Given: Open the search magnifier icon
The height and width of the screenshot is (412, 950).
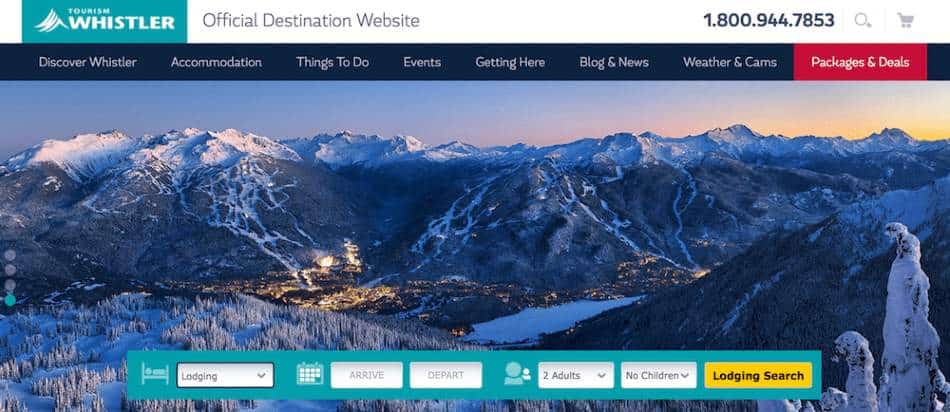Looking at the screenshot, I should tap(863, 21).
